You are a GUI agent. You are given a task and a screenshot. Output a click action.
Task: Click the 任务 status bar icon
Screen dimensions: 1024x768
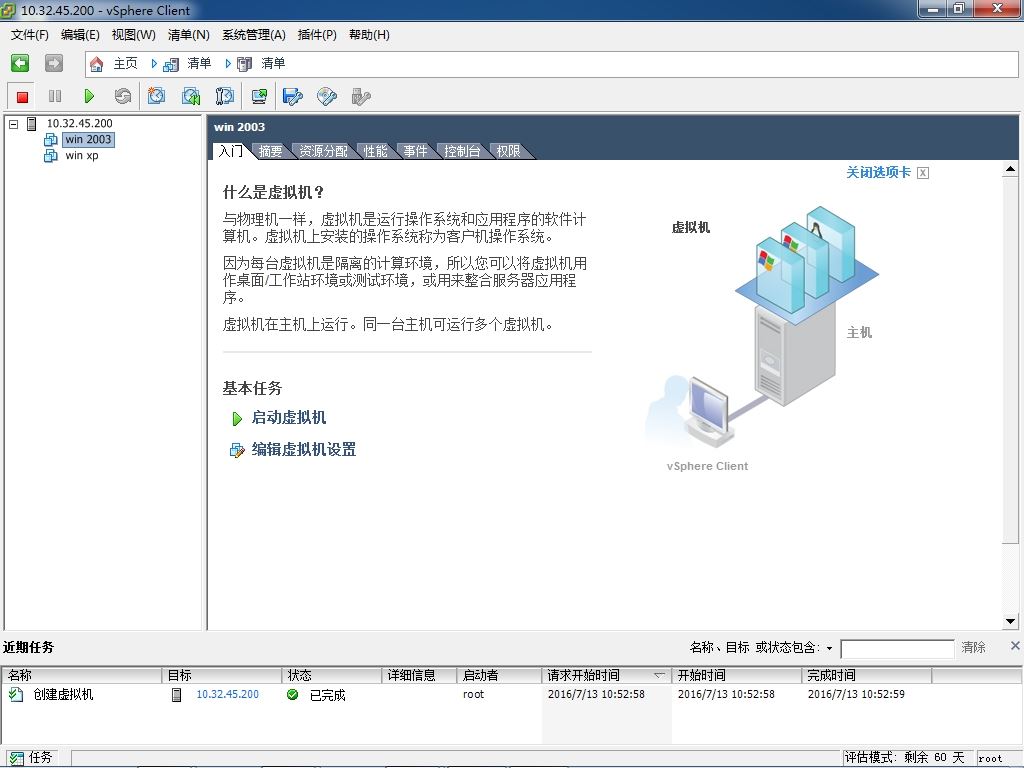(x=16, y=758)
